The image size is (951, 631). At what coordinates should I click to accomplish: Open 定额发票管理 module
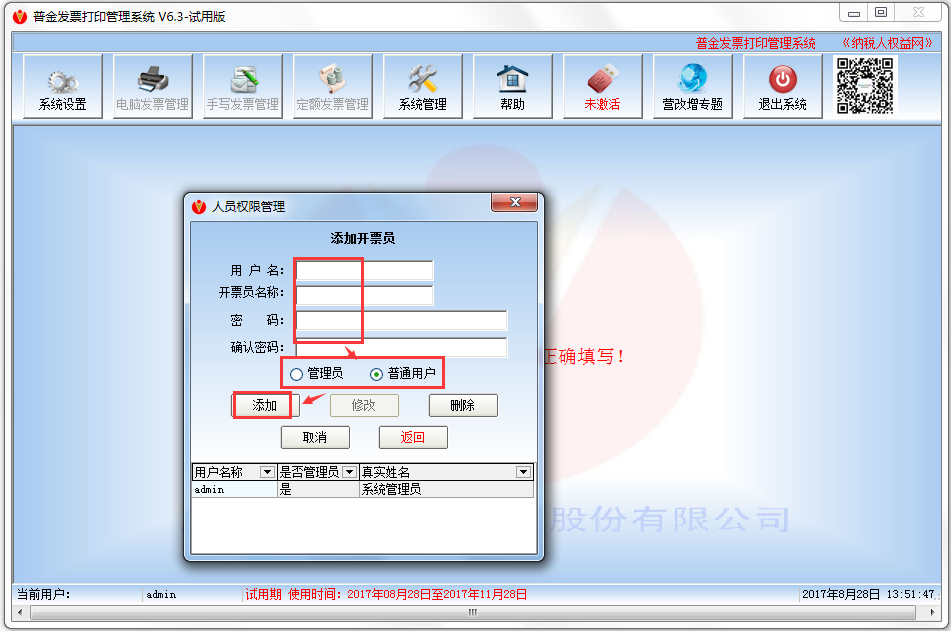331,86
